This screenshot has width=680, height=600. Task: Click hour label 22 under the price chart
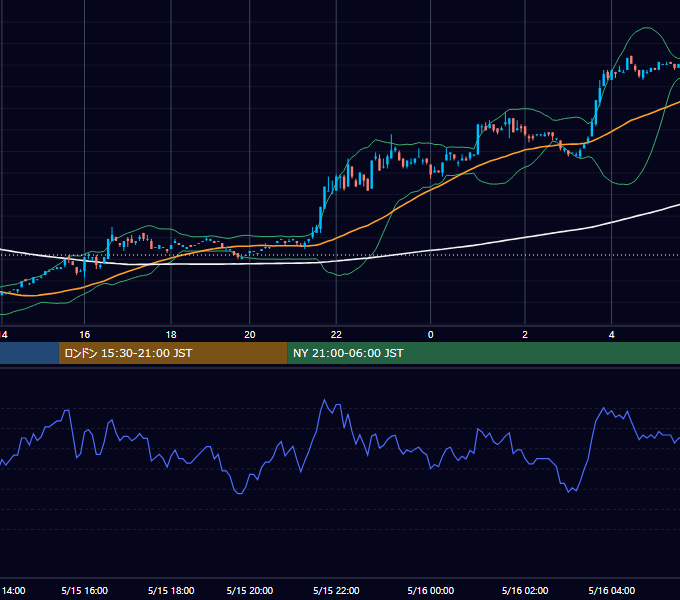pyautogui.click(x=336, y=334)
